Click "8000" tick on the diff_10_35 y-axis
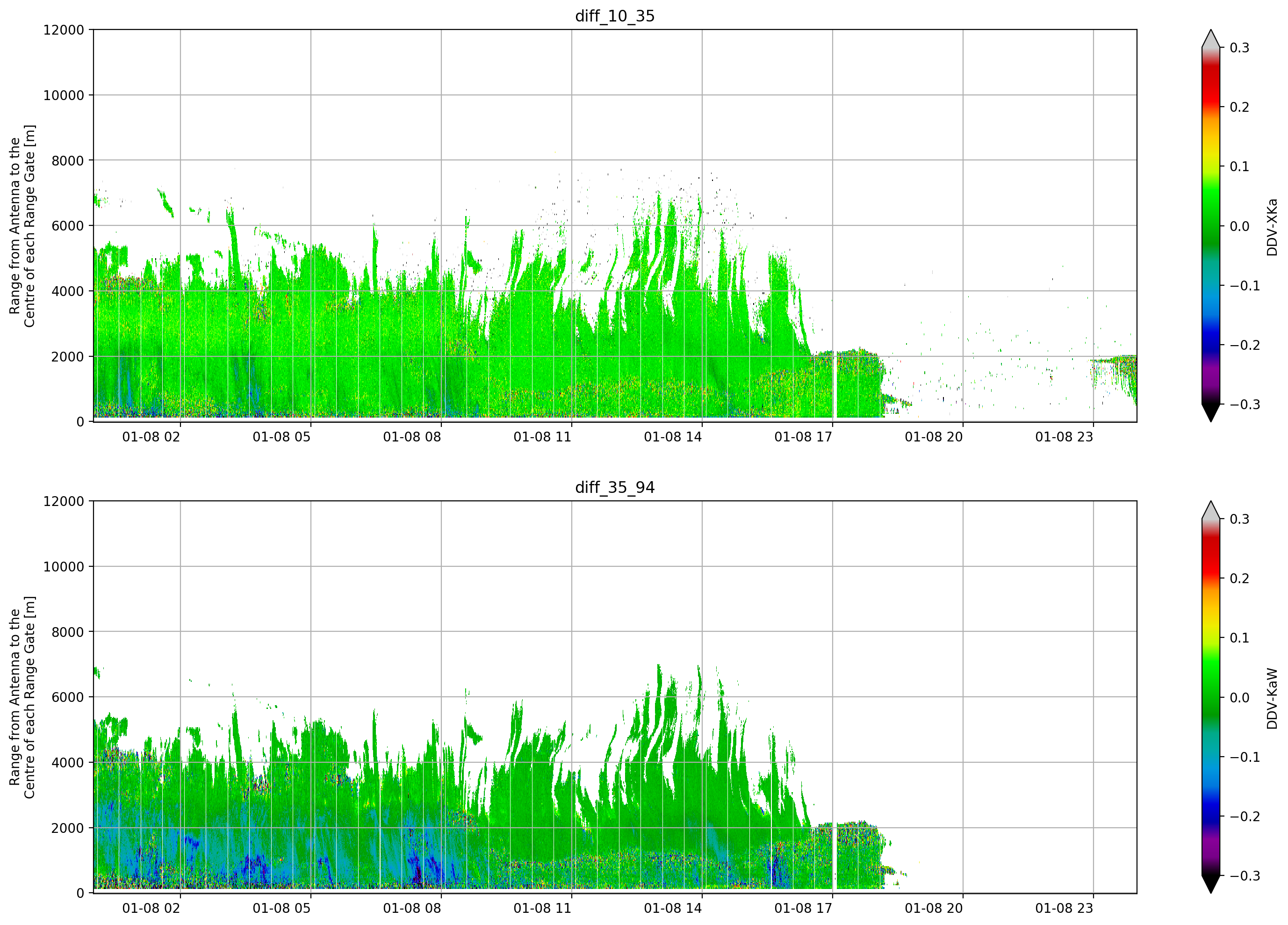Screen dimensions: 1288x925 tap(68, 161)
